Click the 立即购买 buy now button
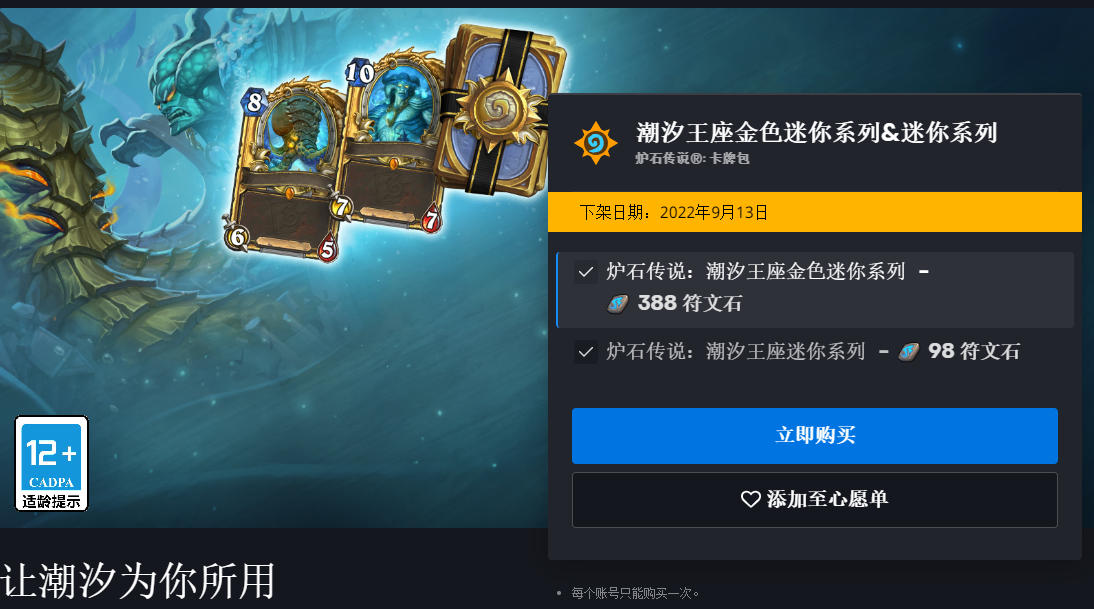The image size is (1094, 609). pyautogui.click(x=815, y=436)
